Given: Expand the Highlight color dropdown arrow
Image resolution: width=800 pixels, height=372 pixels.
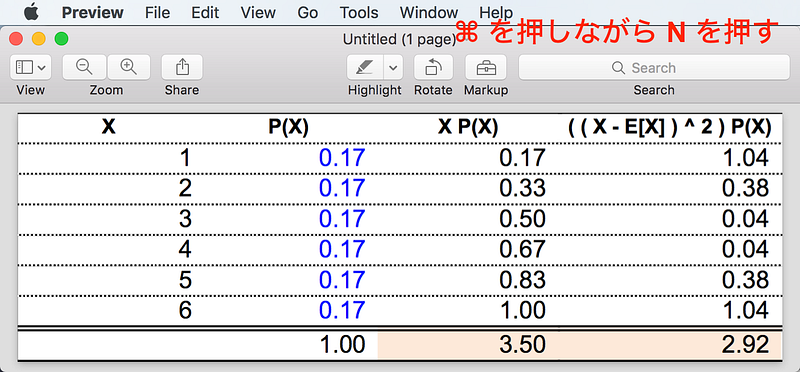Looking at the screenshot, I should pos(393,67).
